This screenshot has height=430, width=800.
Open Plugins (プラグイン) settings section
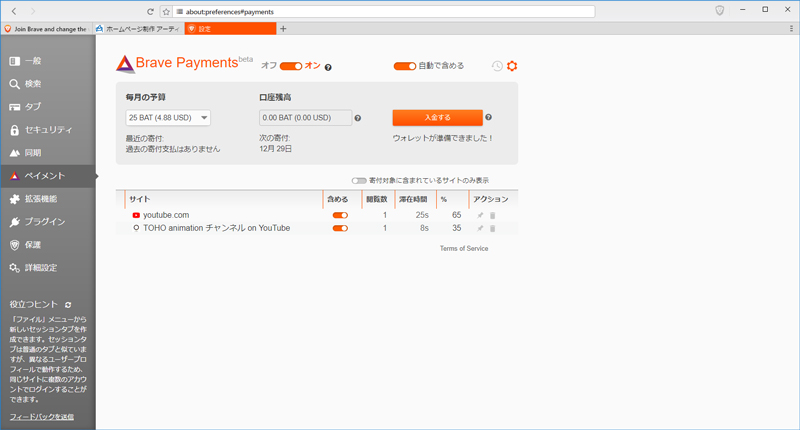pos(47,222)
